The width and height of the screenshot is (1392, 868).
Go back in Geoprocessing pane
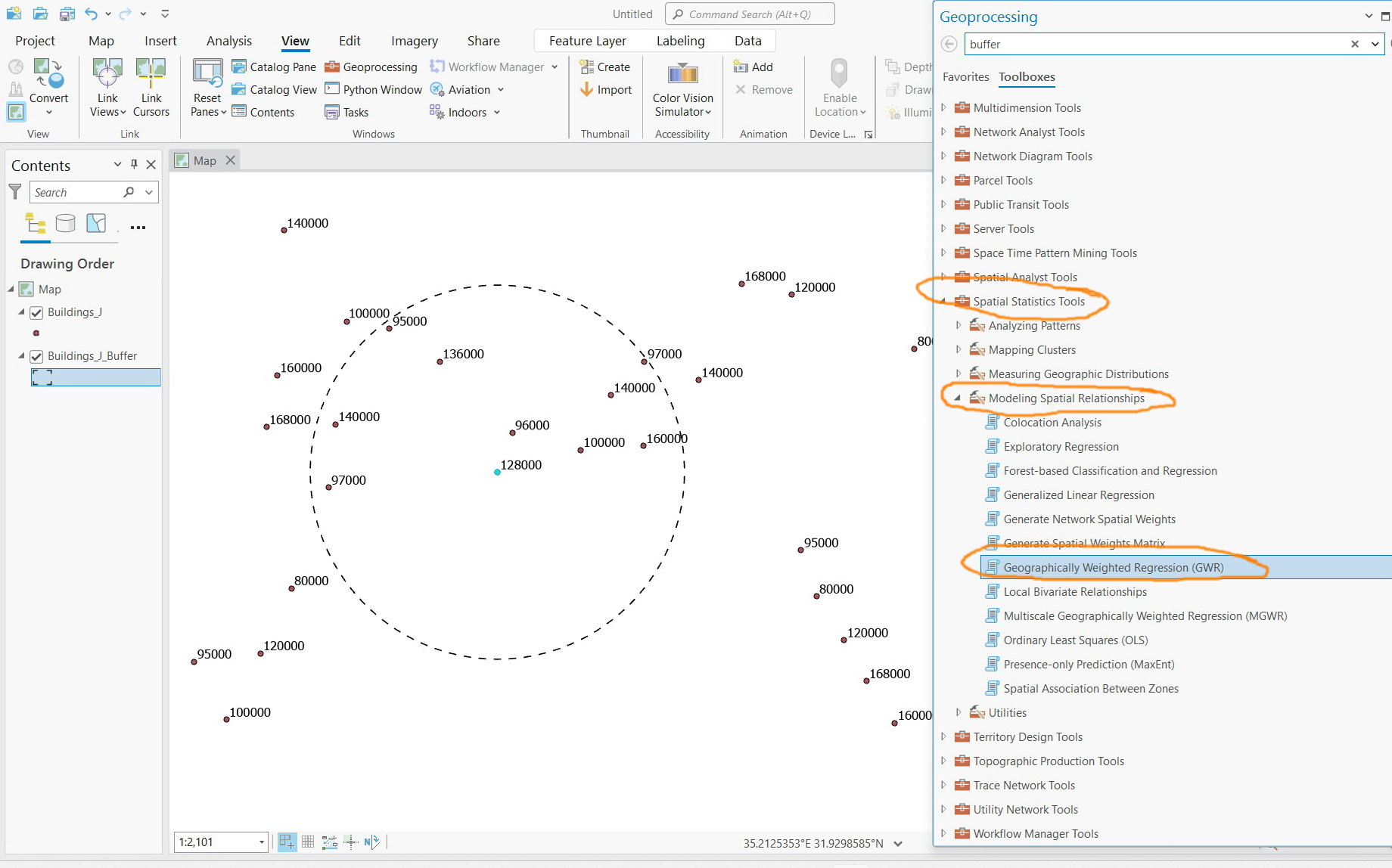click(x=949, y=44)
